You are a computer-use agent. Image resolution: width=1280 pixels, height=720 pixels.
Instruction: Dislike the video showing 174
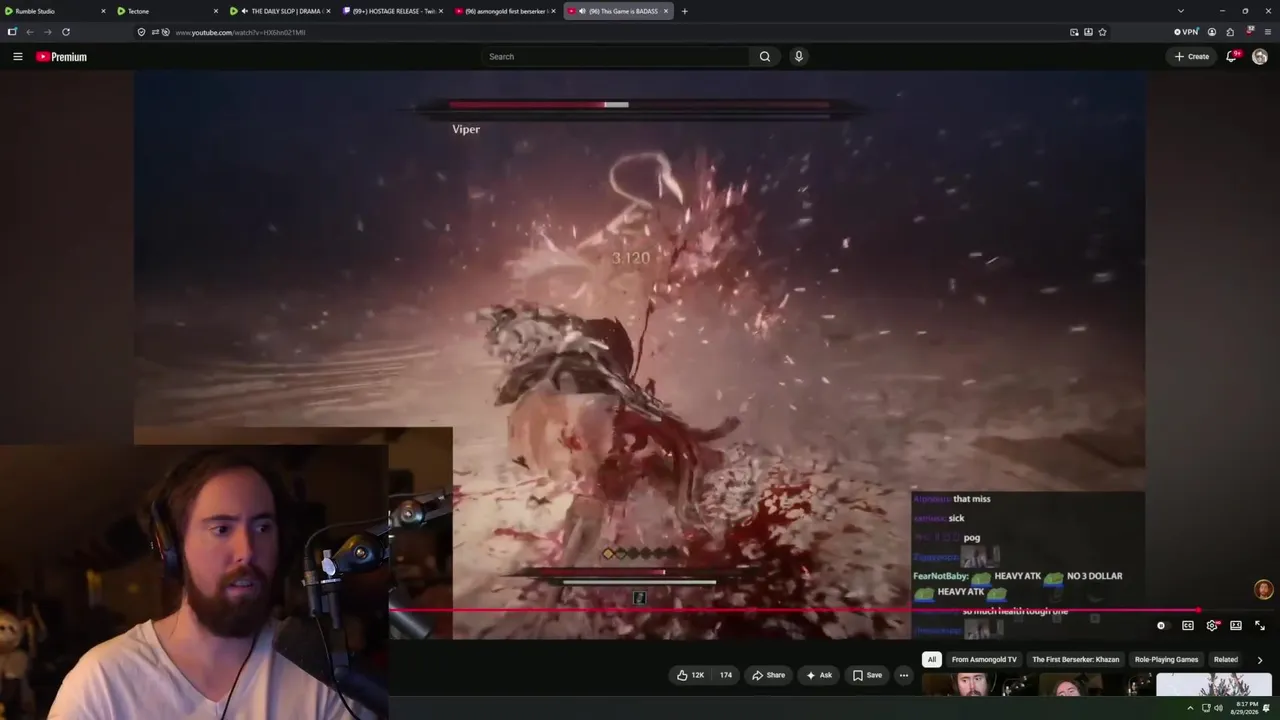pos(725,675)
